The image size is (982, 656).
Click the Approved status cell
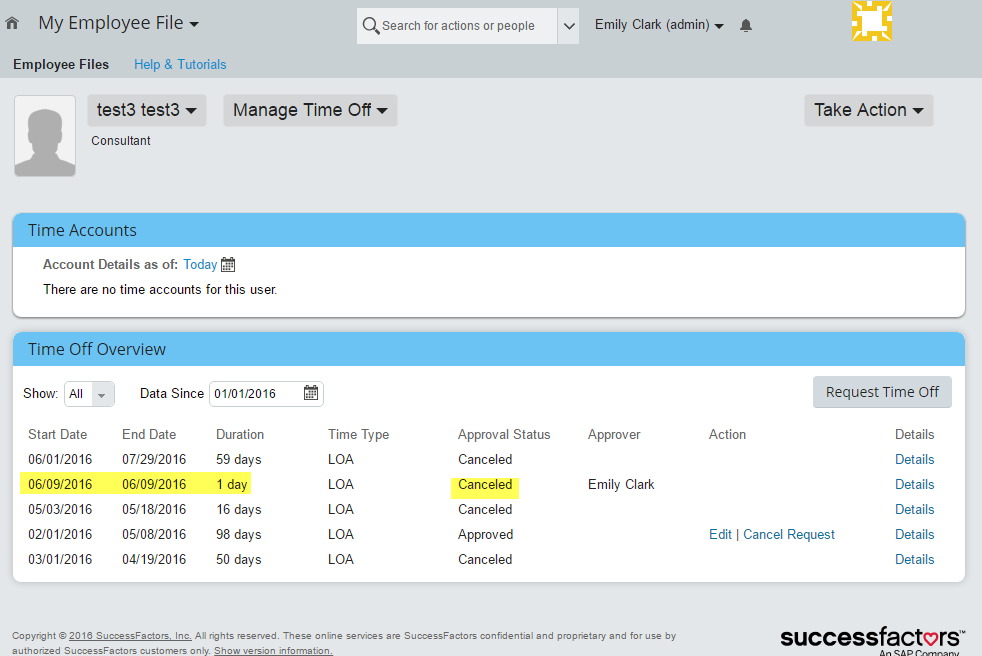[485, 534]
